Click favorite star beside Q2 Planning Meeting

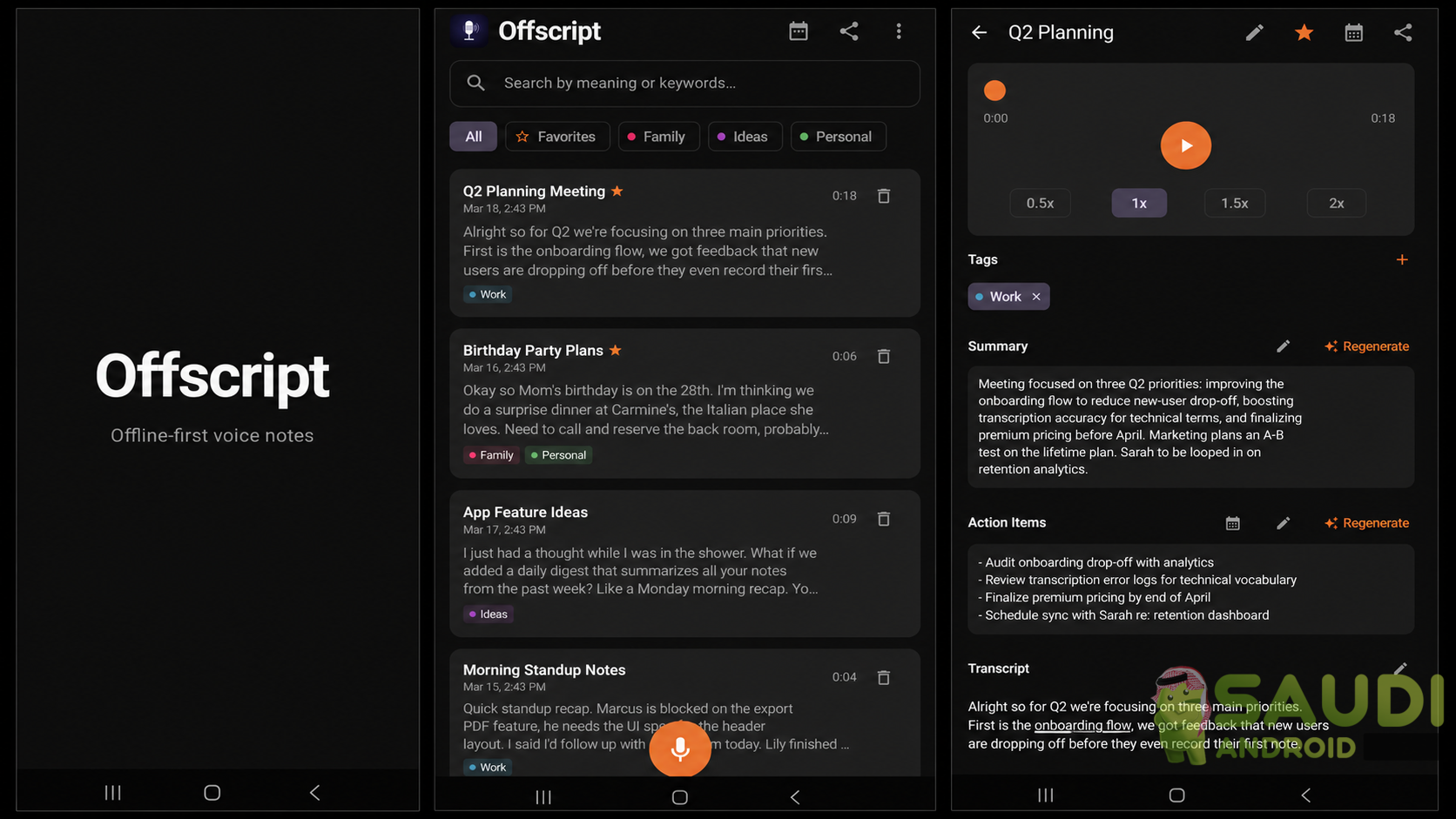click(617, 191)
